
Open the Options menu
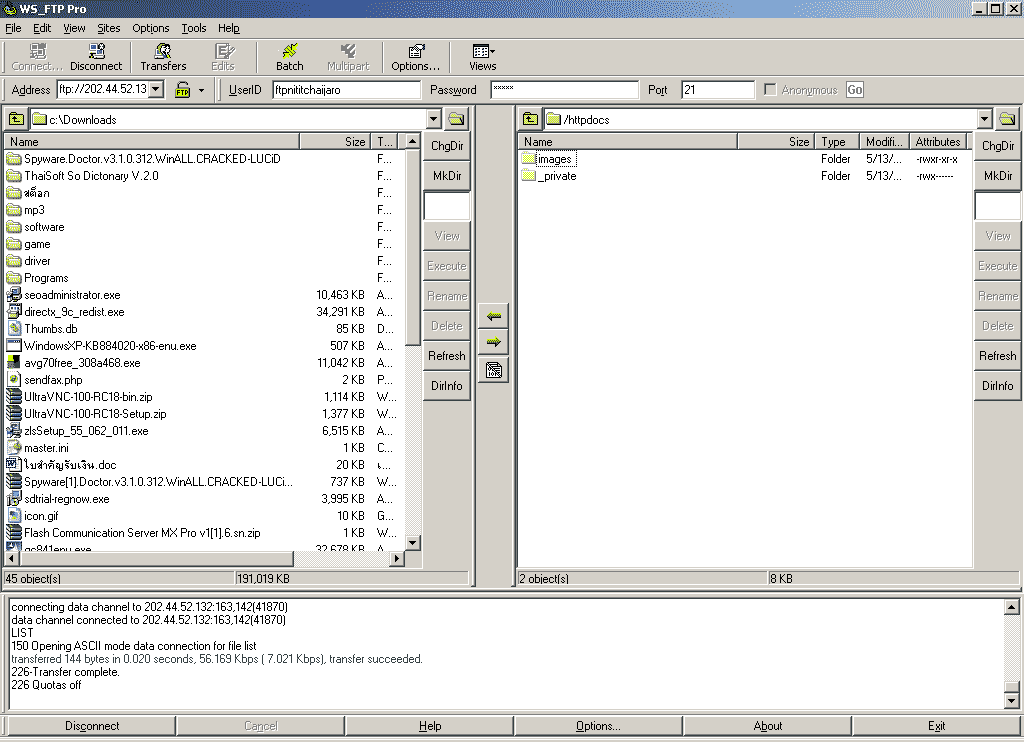click(151, 28)
